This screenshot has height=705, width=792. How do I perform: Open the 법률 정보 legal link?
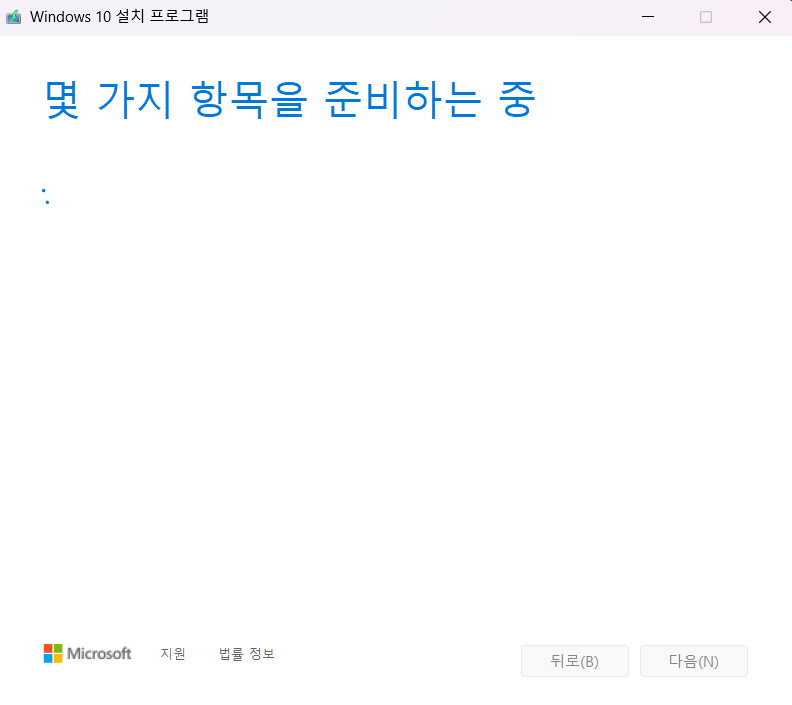pyautogui.click(x=246, y=653)
